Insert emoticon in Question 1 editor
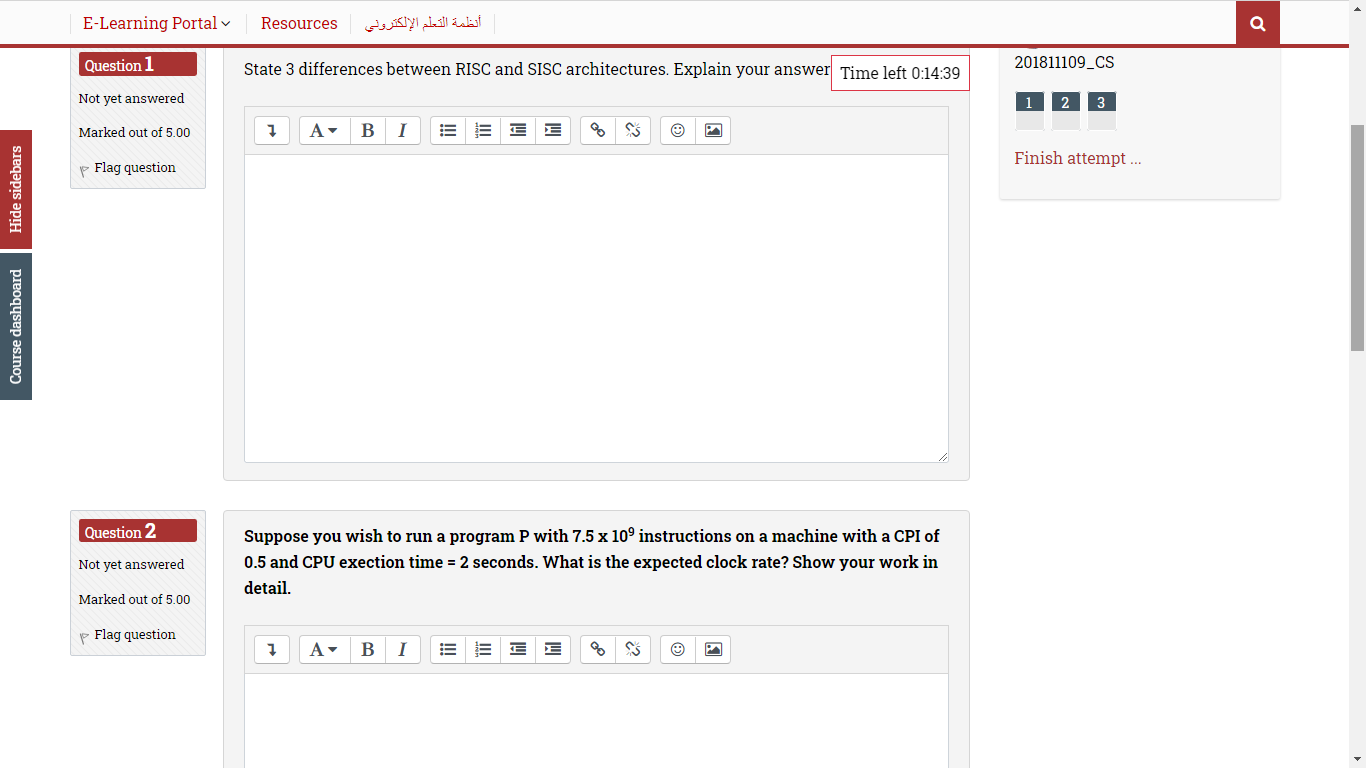 coord(678,130)
